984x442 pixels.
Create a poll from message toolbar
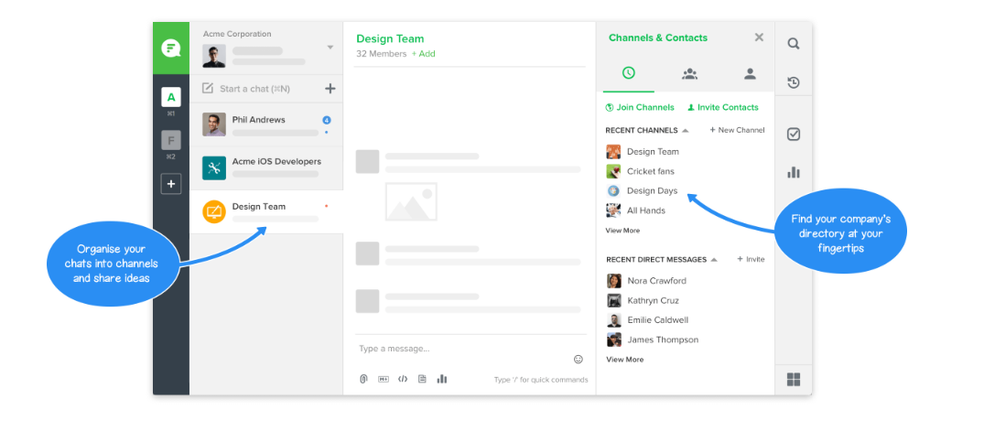tap(442, 379)
